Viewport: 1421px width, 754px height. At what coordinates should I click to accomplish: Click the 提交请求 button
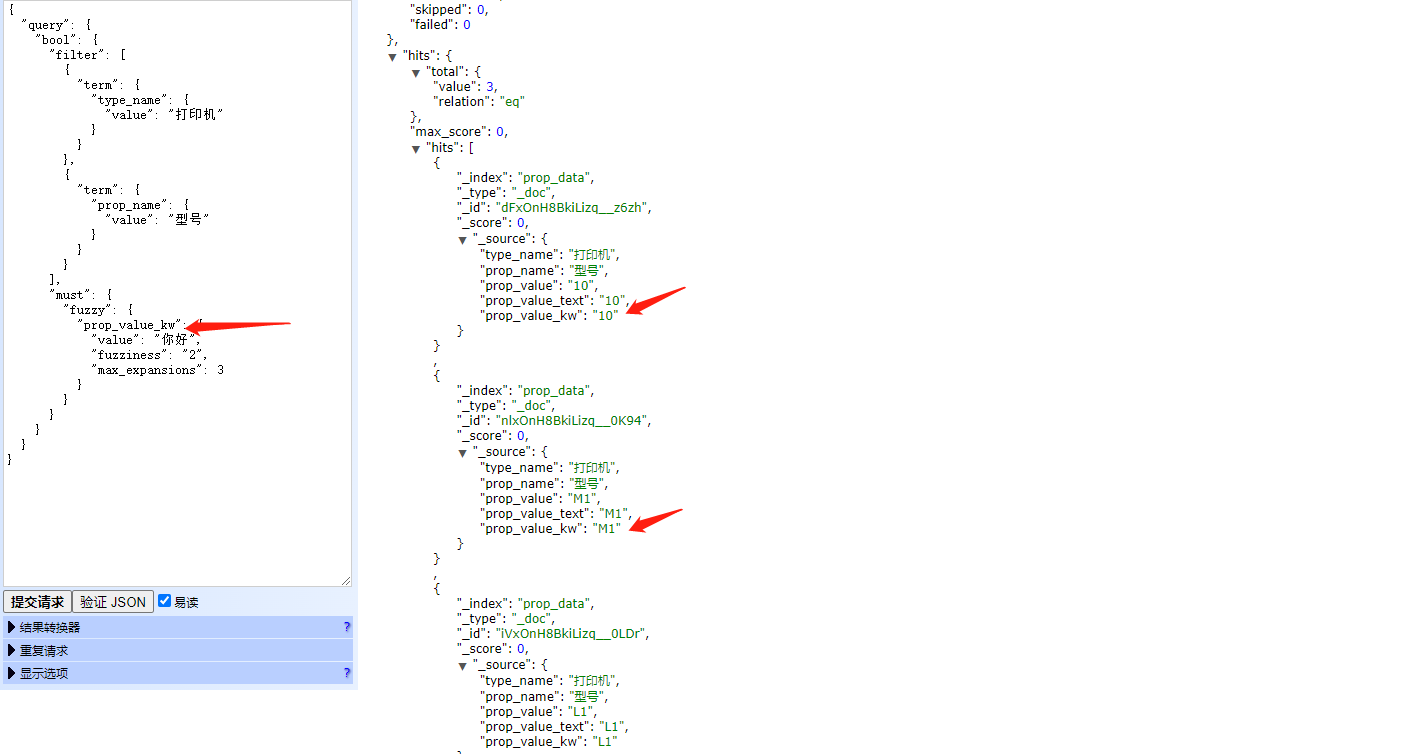[x=37, y=602]
